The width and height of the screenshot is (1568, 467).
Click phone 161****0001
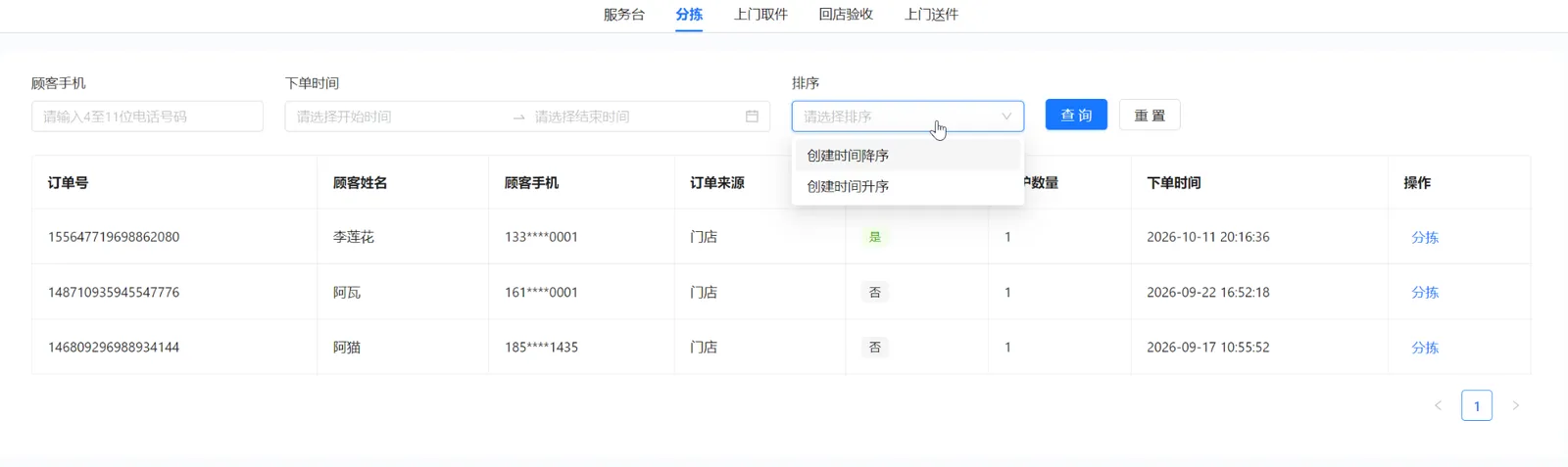coord(541,292)
